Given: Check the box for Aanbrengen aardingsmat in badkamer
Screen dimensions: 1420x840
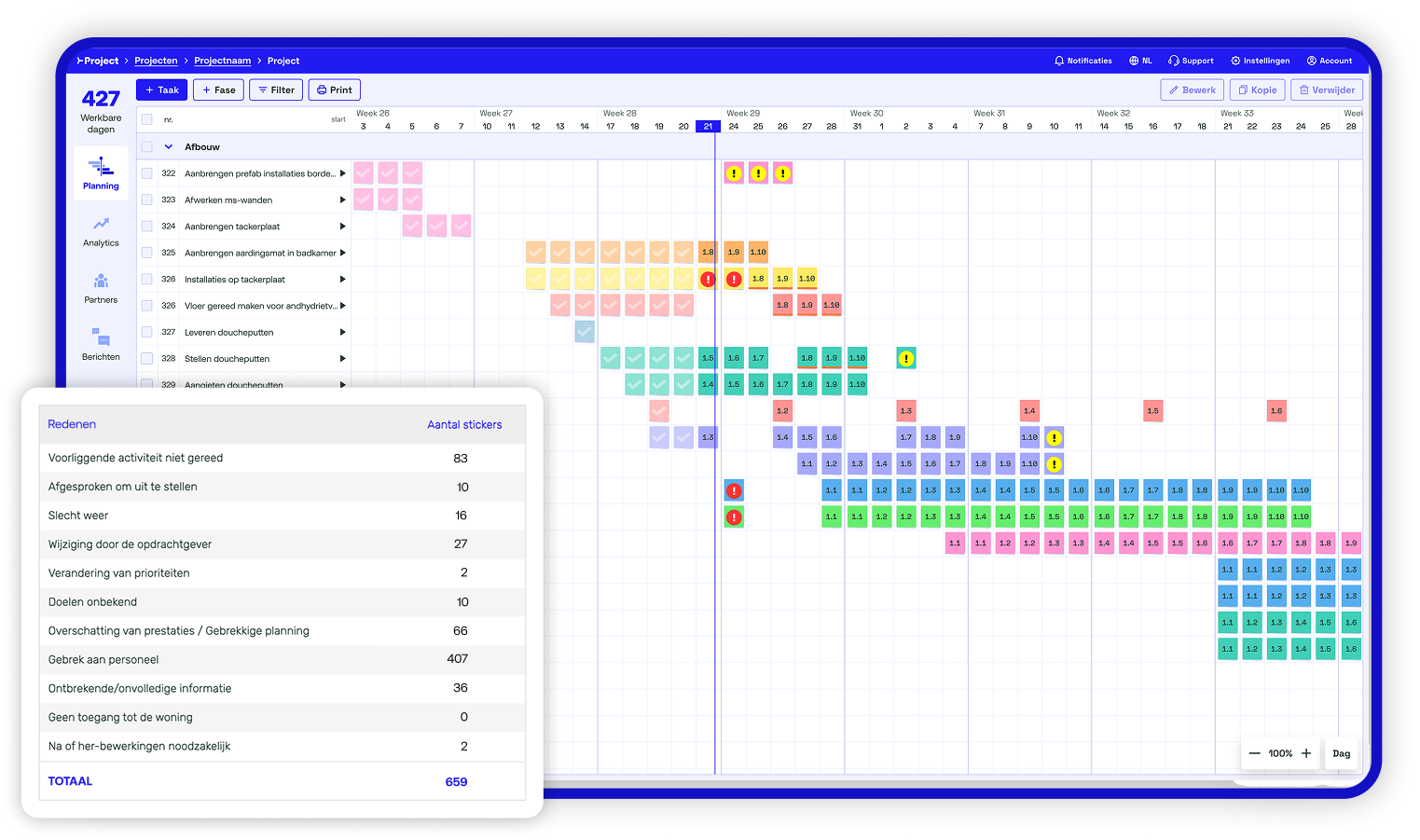Looking at the screenshot, I should [146, 253].
